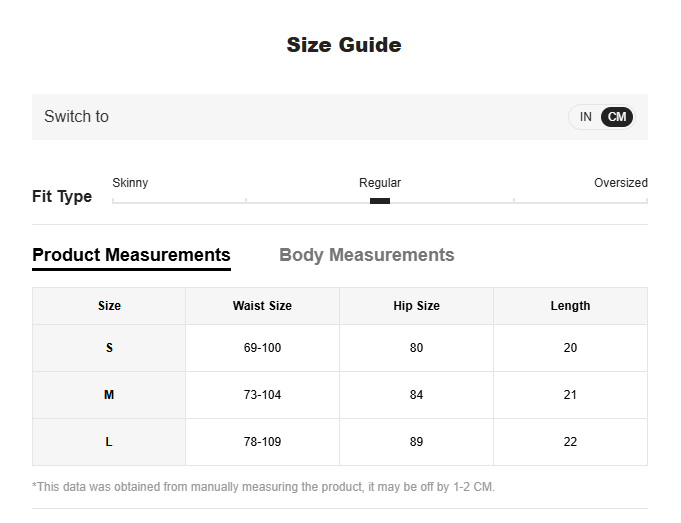Select the Product Measurements tab

[131, 255]
